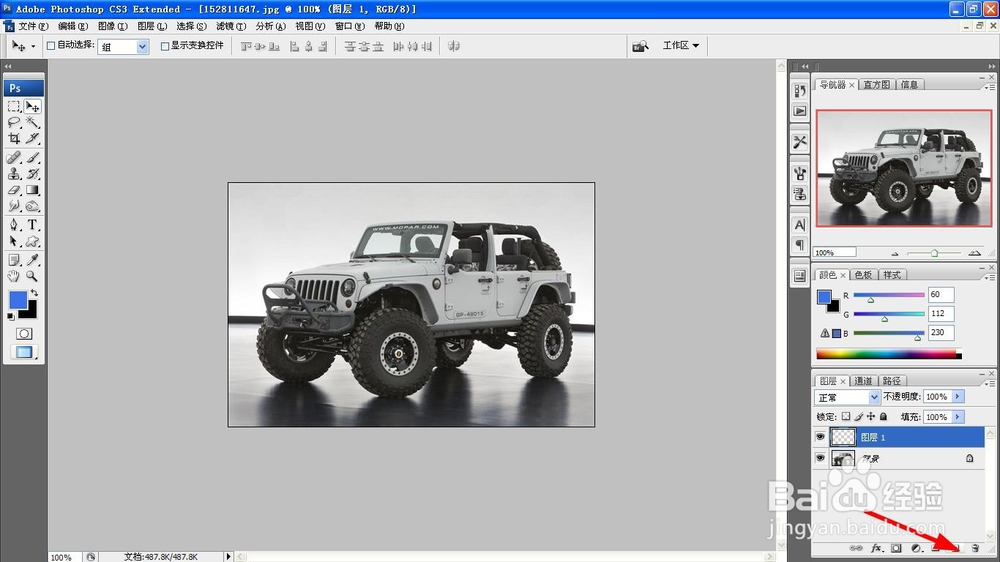This screenshot has width=1000, height=562.
Task: Select the Eraser tool
Action: pos(14,190)
